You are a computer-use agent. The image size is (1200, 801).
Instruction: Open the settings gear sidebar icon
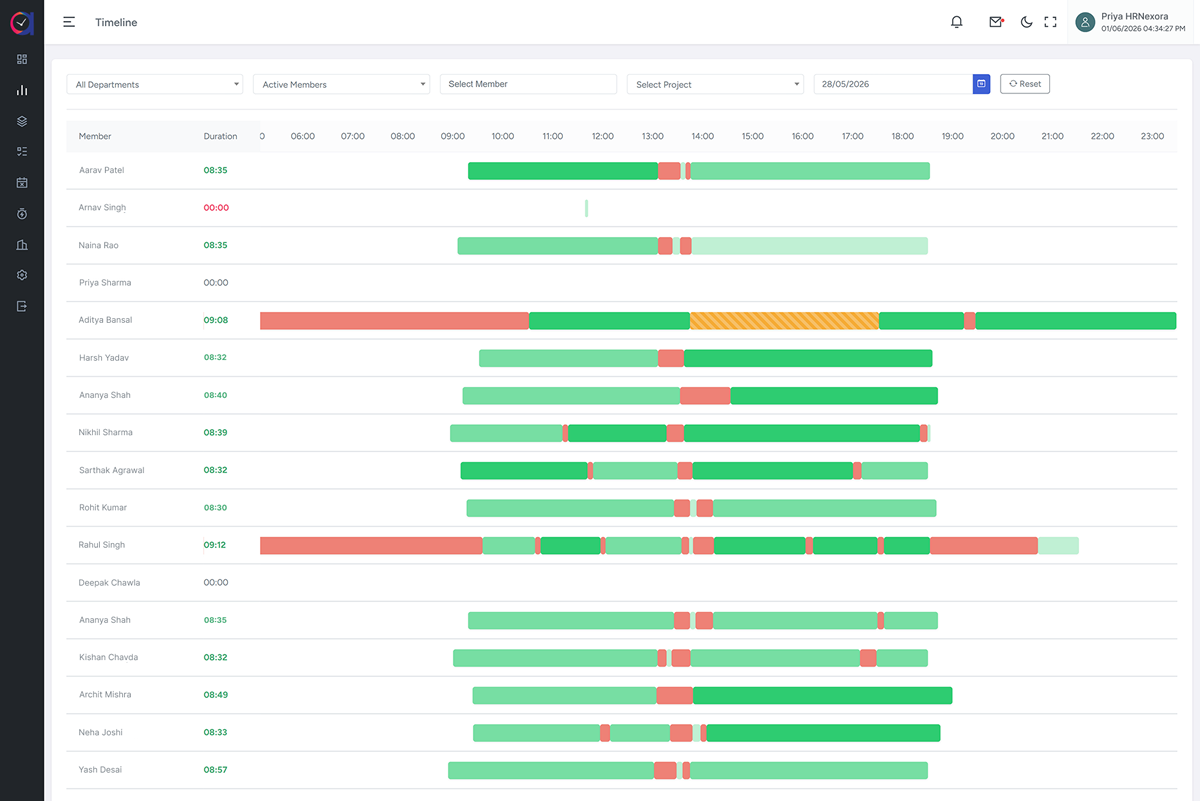(22, 275)
